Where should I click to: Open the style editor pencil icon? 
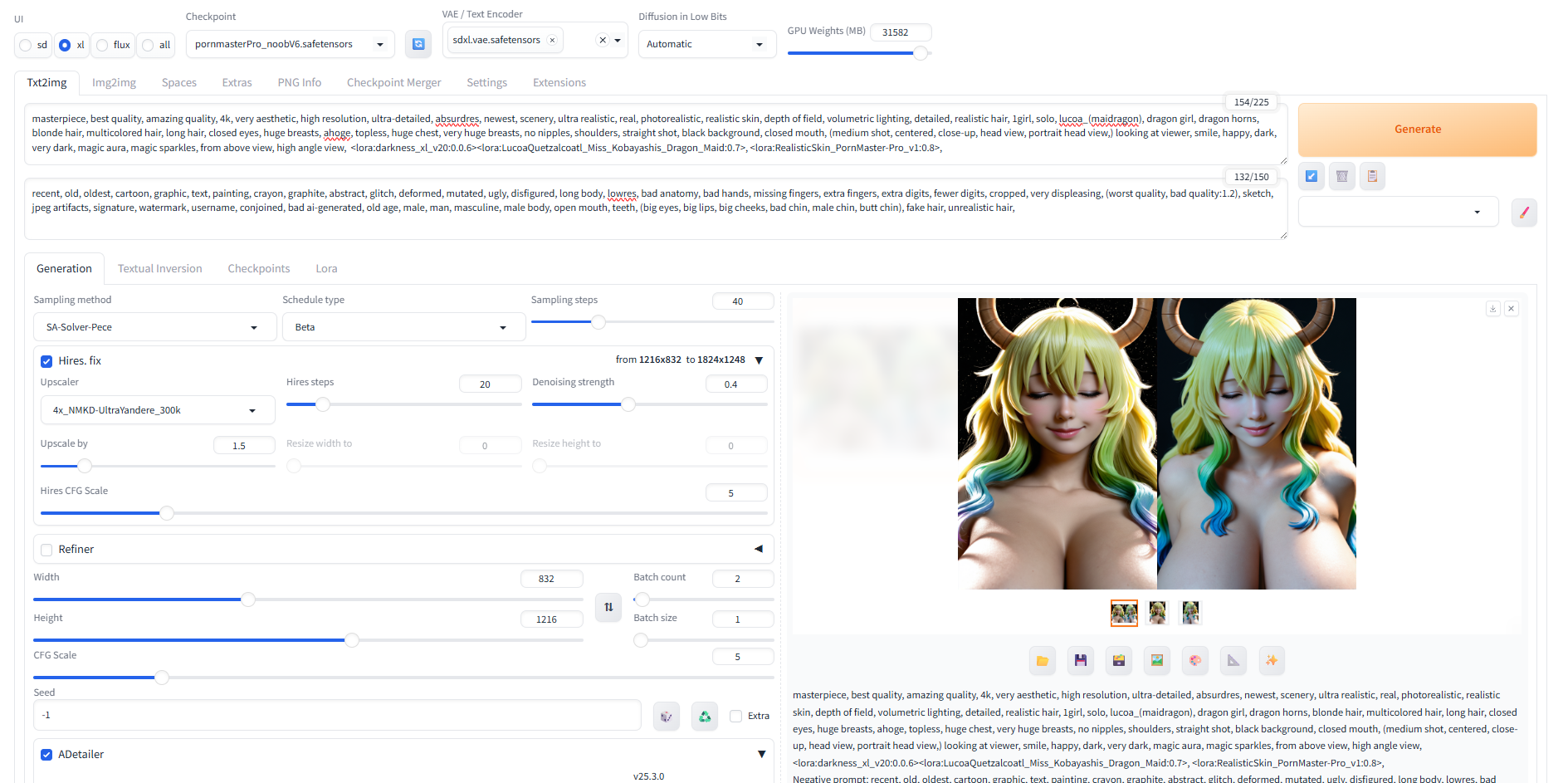click(x=1524, y=212)
